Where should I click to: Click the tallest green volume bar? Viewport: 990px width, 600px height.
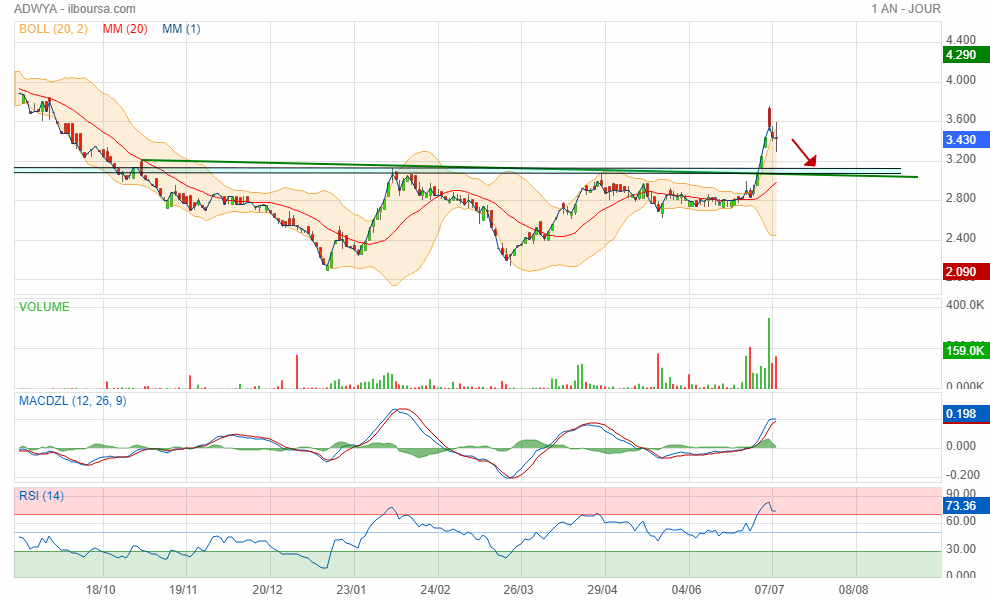[768, 353]
